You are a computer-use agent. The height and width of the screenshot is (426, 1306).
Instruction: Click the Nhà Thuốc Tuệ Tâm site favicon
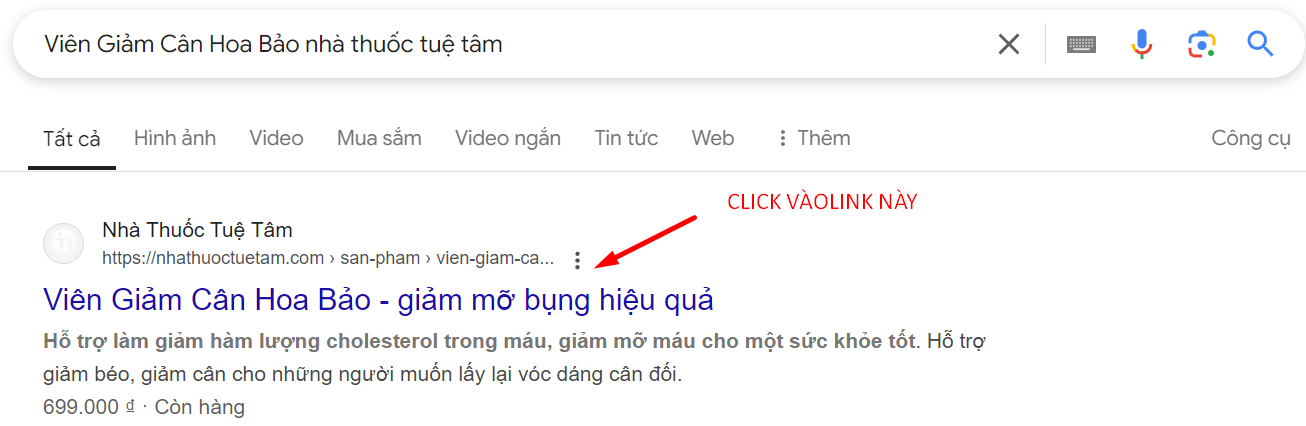pyautogui.click(x=63, y=244)
